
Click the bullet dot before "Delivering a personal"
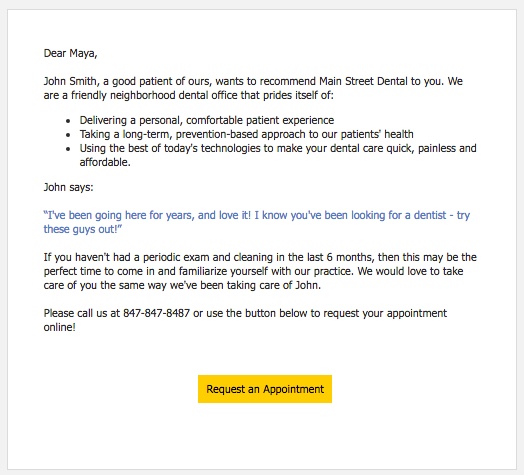click(68, 121)
